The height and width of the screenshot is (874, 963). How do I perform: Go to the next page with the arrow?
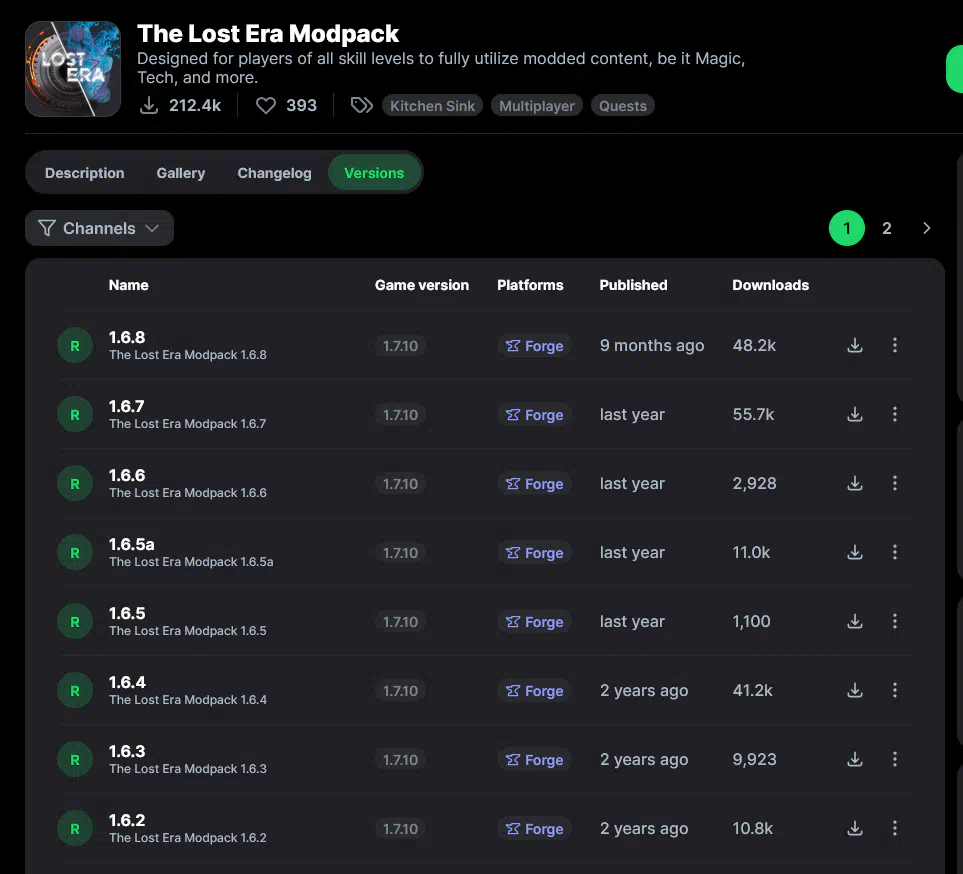(927, 228)
